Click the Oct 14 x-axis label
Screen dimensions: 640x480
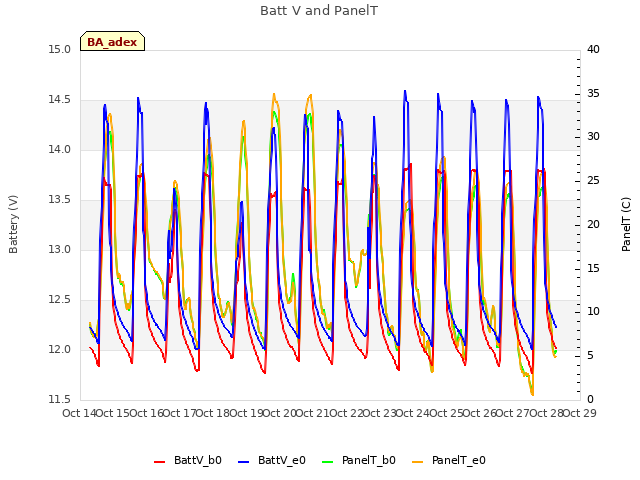pos(80,413)
